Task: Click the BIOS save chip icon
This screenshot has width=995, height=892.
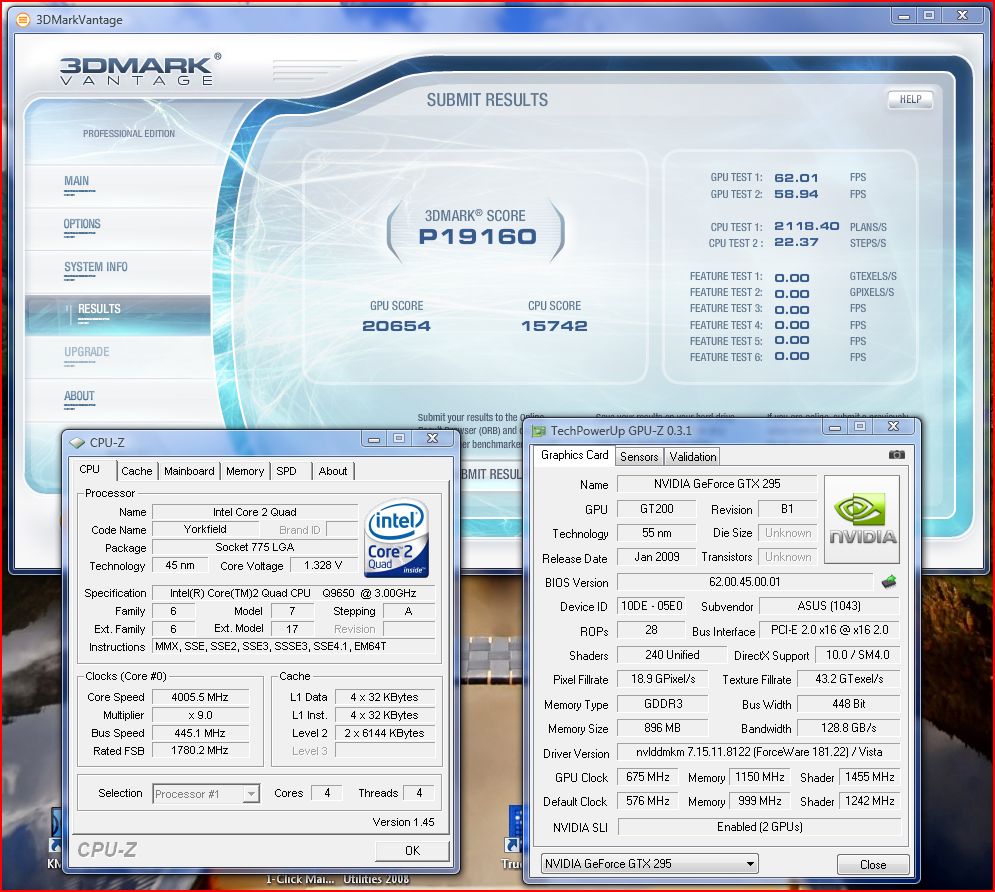Action: (887, 581)
